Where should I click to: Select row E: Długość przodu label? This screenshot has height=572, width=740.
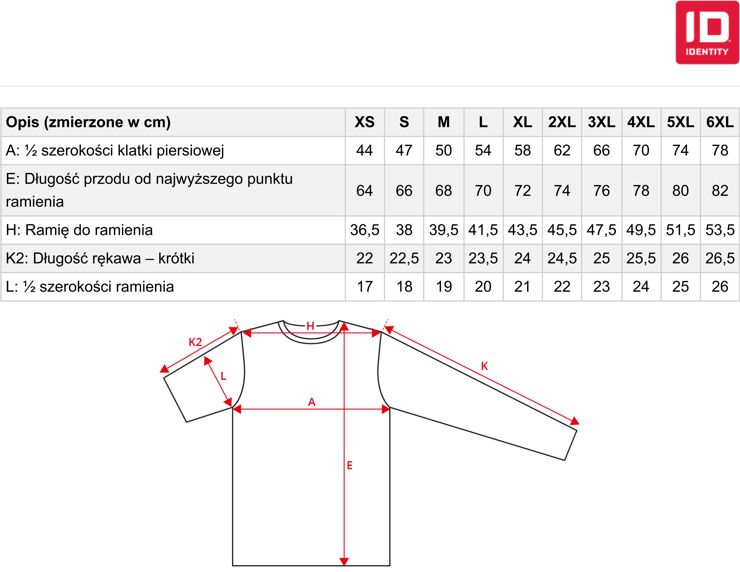149,190
